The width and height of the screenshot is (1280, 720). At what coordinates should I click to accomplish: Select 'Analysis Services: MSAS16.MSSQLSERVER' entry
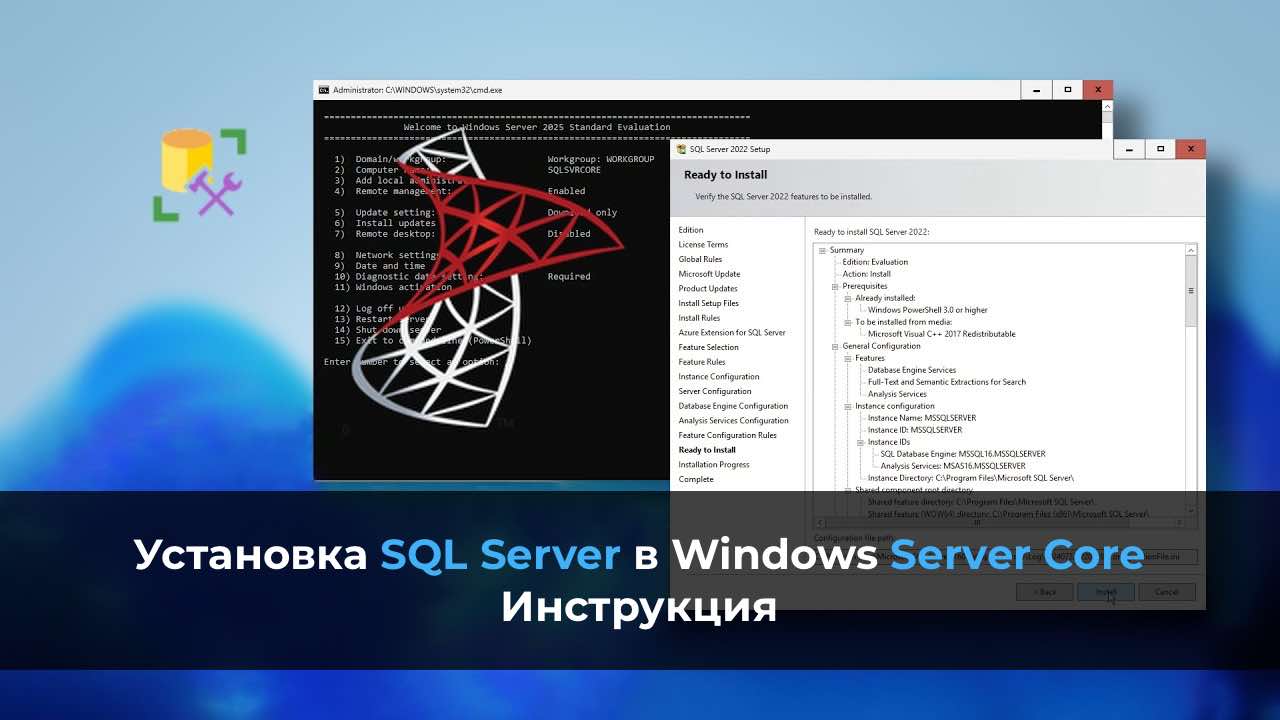click(953, 466)
